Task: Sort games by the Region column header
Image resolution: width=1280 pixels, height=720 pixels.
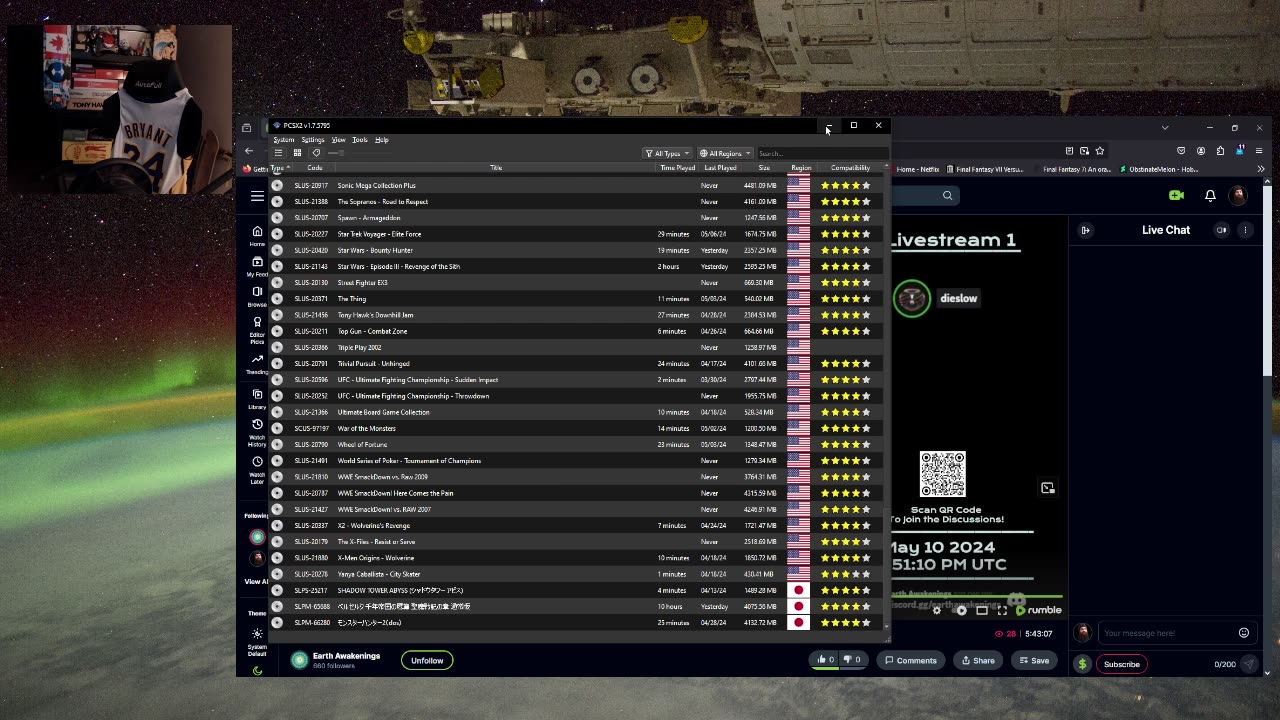Action: [x=801, y=168]
